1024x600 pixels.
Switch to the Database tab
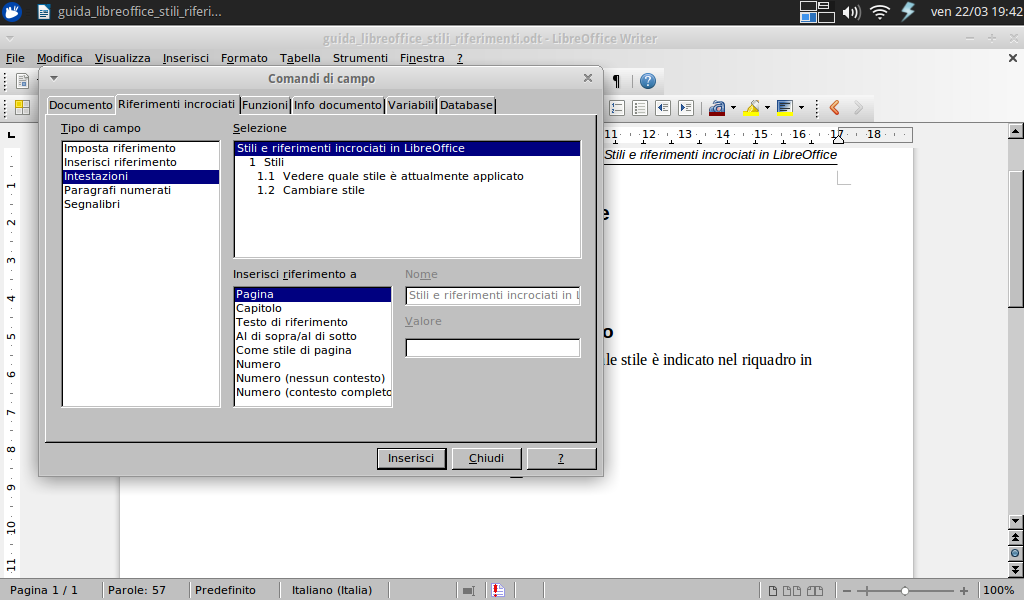pyautogui.click(x=466, y=105)
